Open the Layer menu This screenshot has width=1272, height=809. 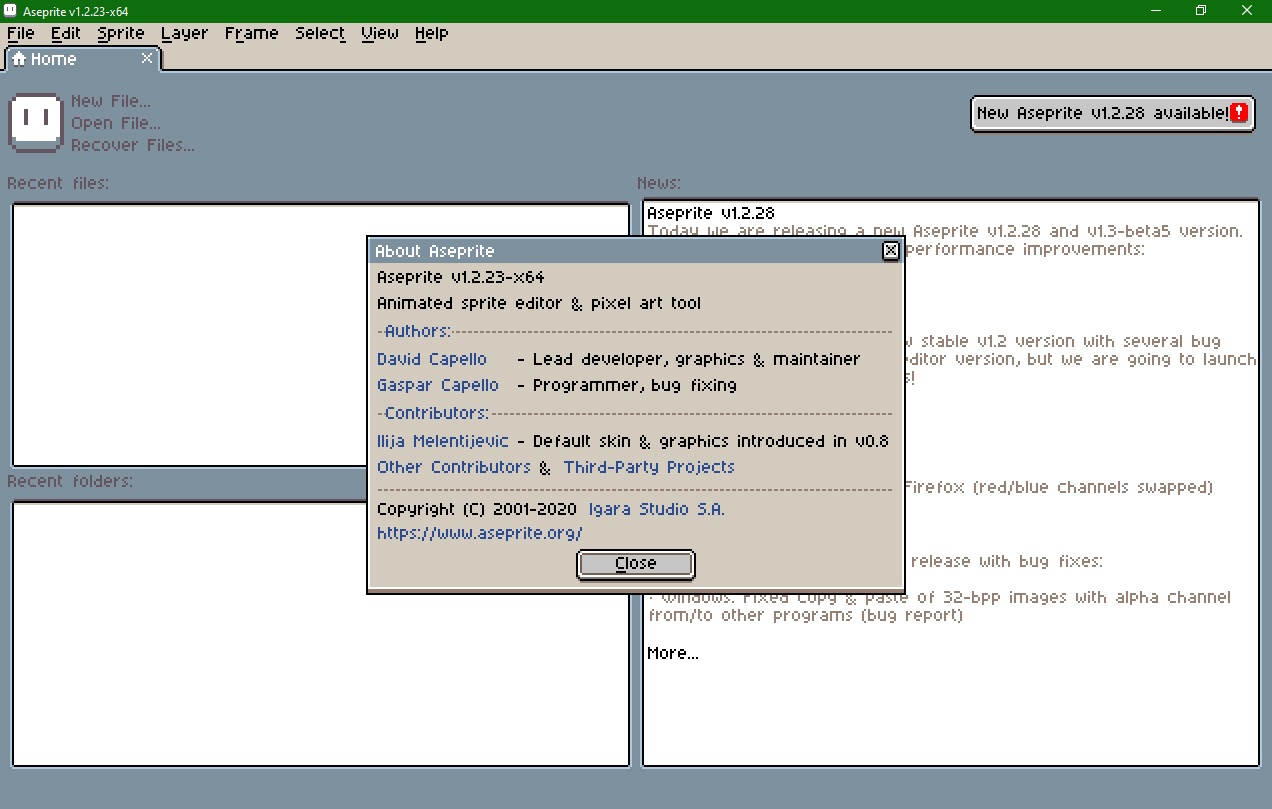pos(184,33)
